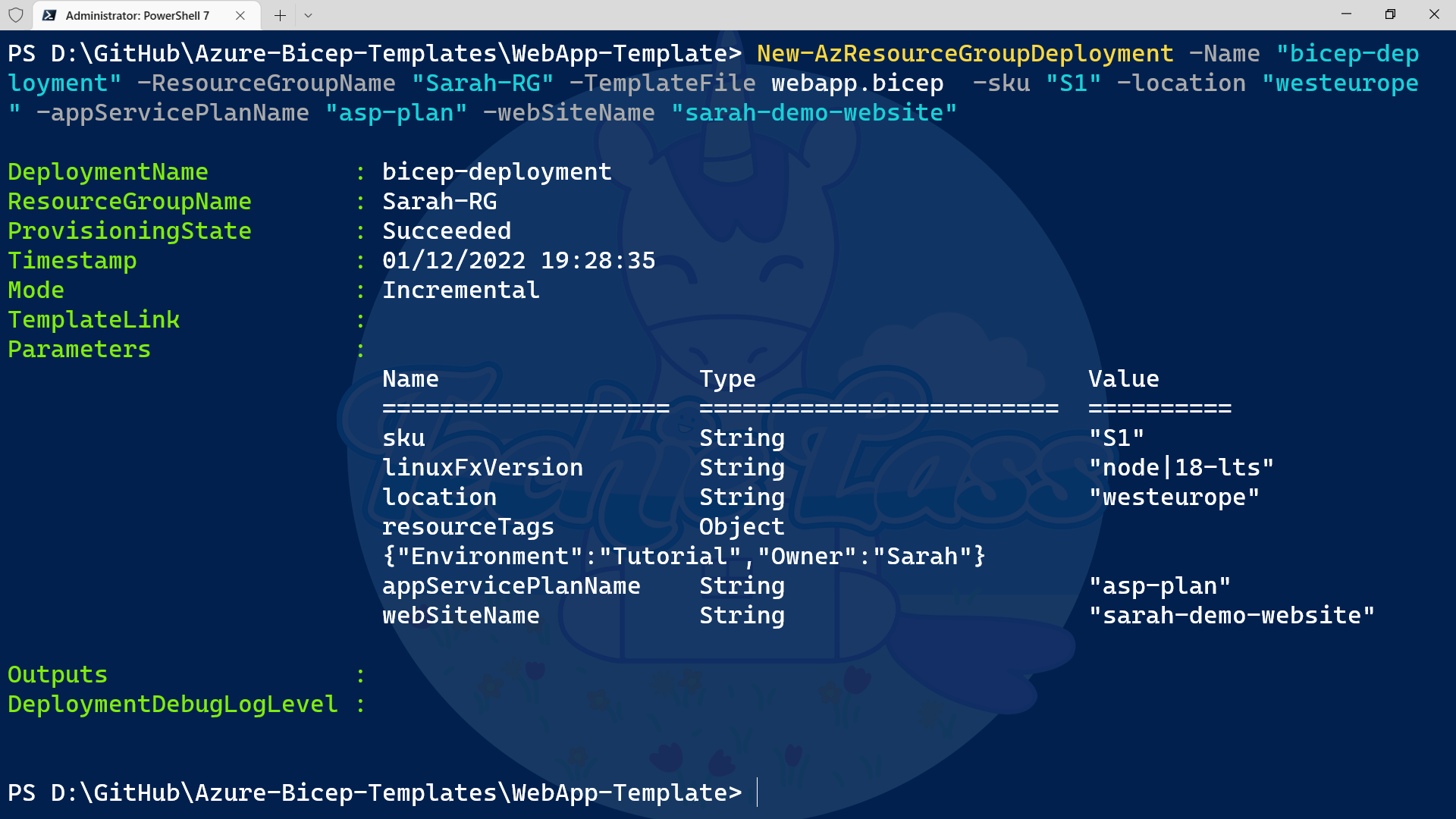Close the PowerShell 7 tab
The image size is (1456, 819).
(x=240, y=14)
